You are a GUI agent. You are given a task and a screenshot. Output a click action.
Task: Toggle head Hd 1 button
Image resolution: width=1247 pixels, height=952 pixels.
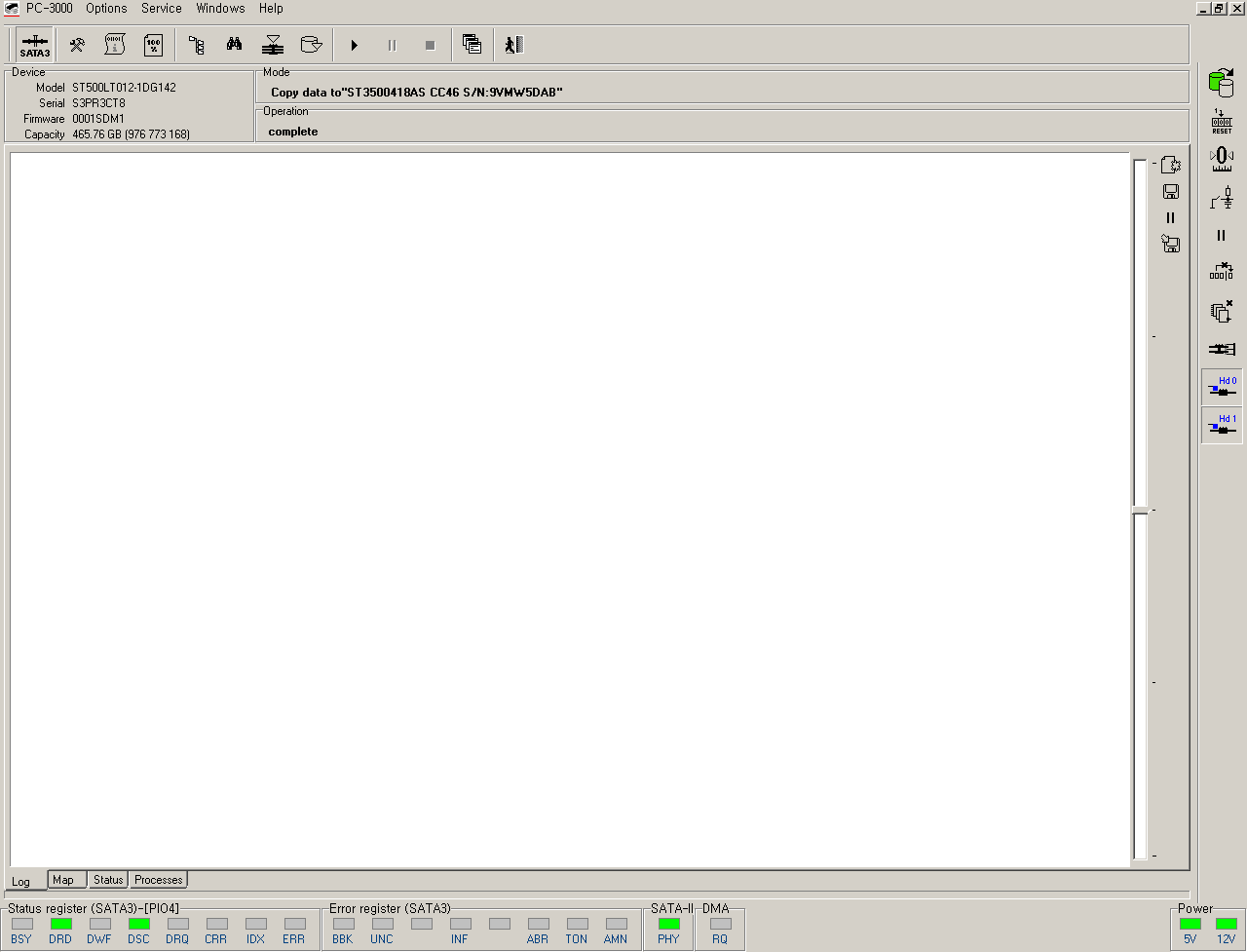[1222, 425]
